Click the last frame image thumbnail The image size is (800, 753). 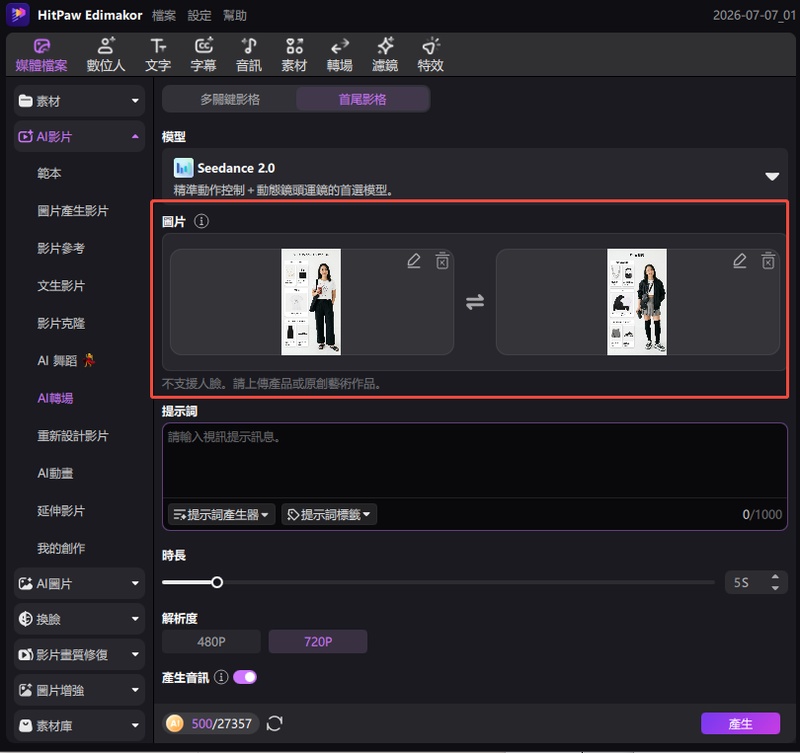(x=637, y=302)
